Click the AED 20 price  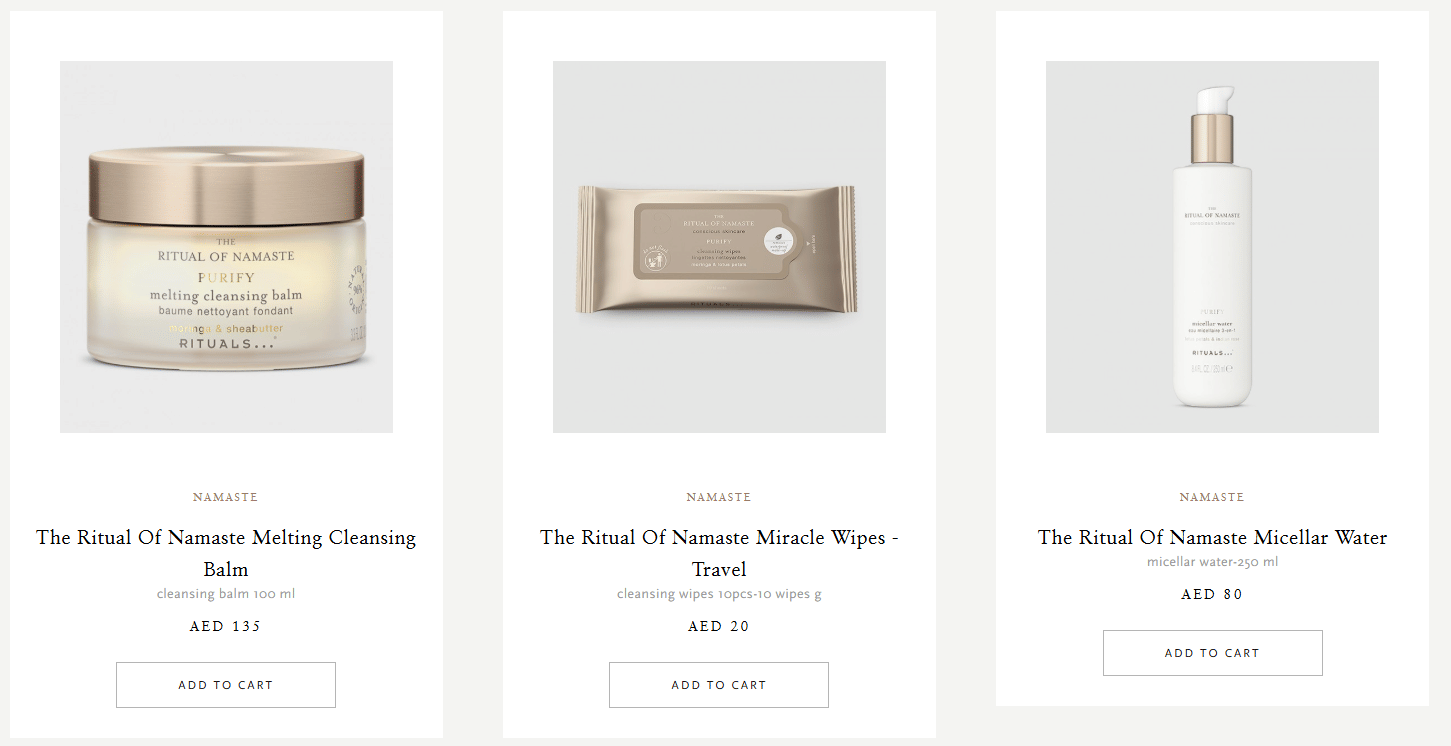(x=719, y=626)
